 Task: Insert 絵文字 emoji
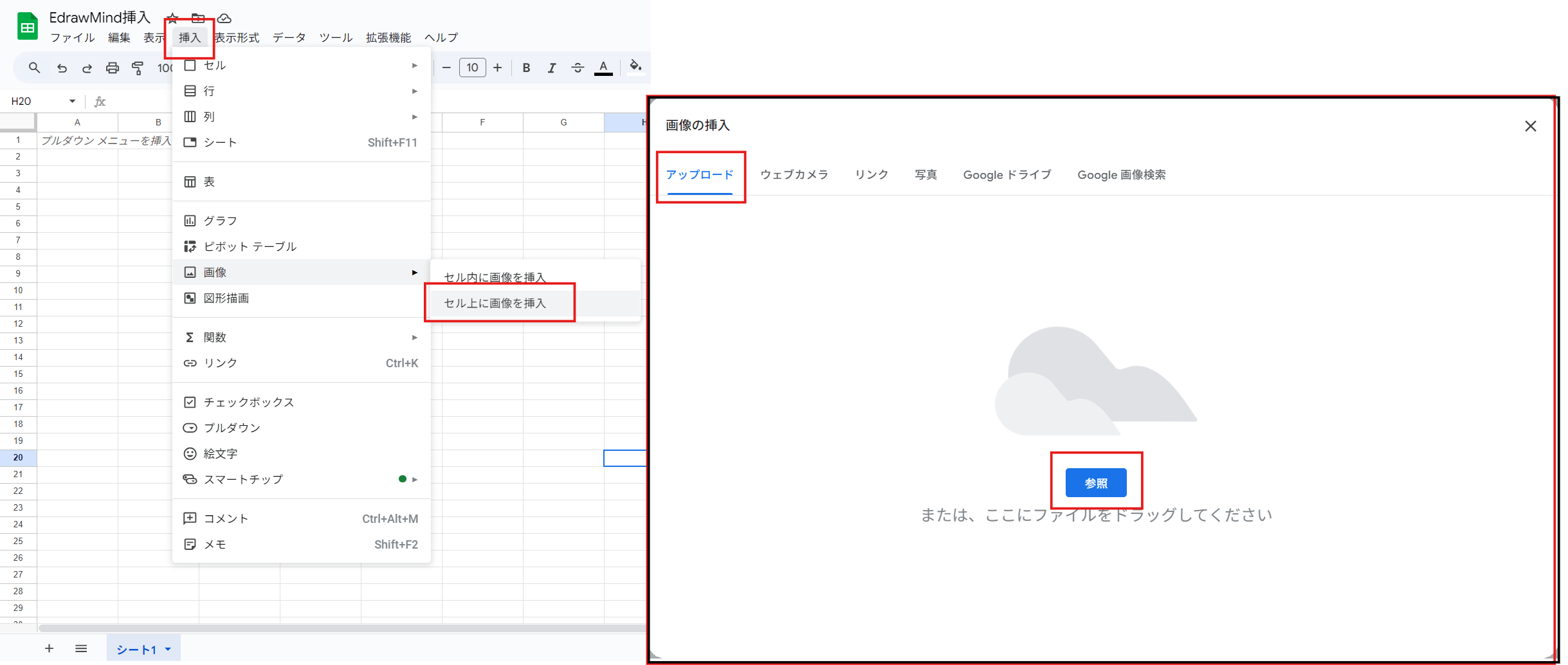click(x=302, y=453)
